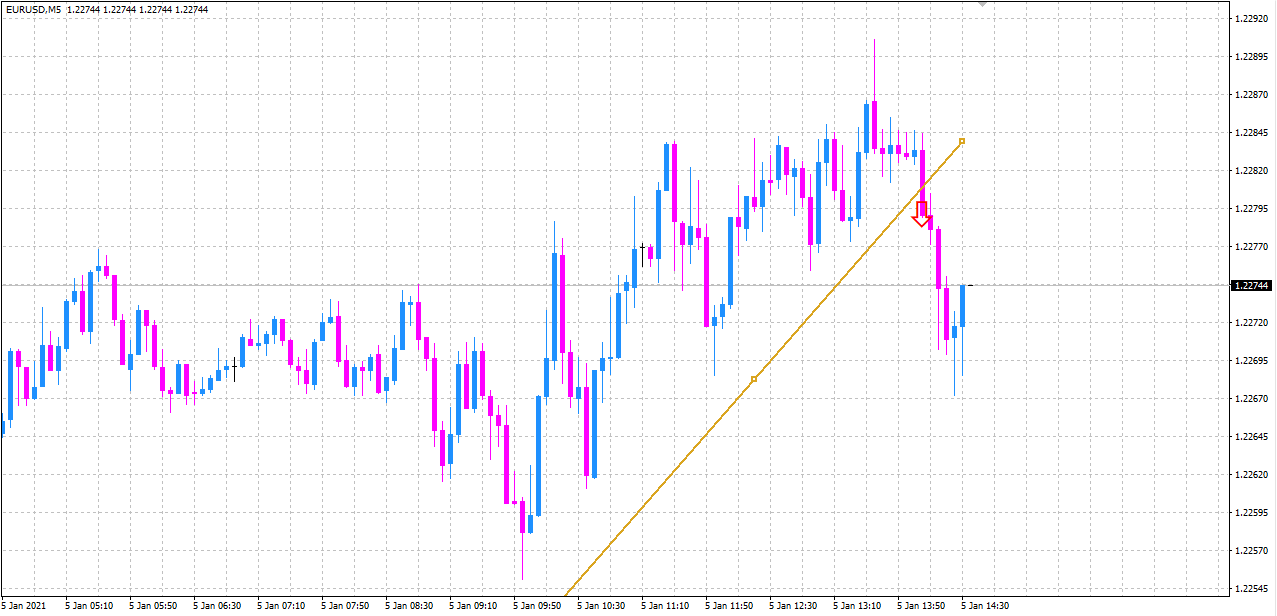Click the gray chart shift triangle at top
The image size is (1277, 616).
click(x=982, y=4)
